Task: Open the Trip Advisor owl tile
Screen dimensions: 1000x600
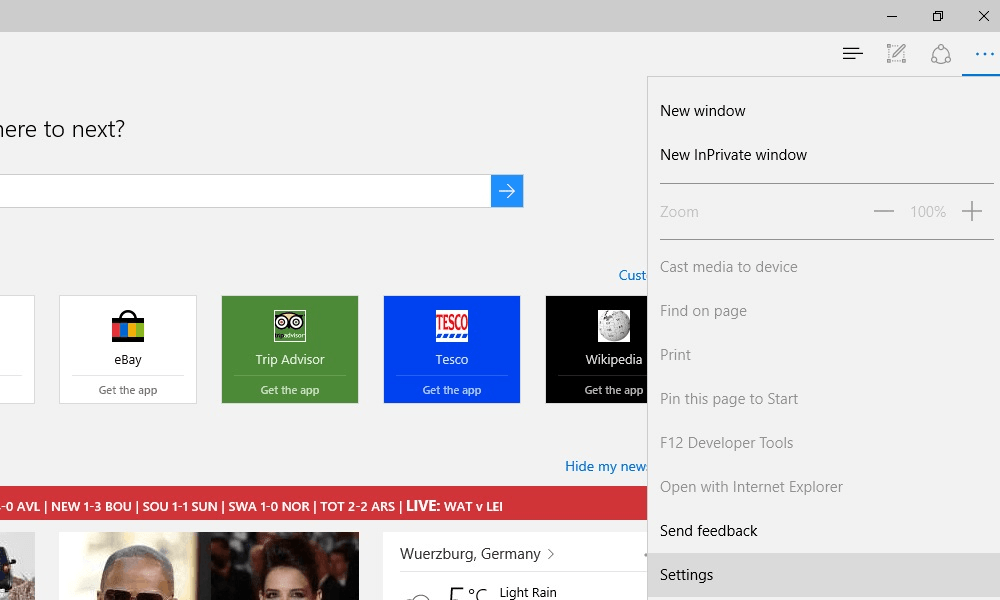Action: (290, 327)
